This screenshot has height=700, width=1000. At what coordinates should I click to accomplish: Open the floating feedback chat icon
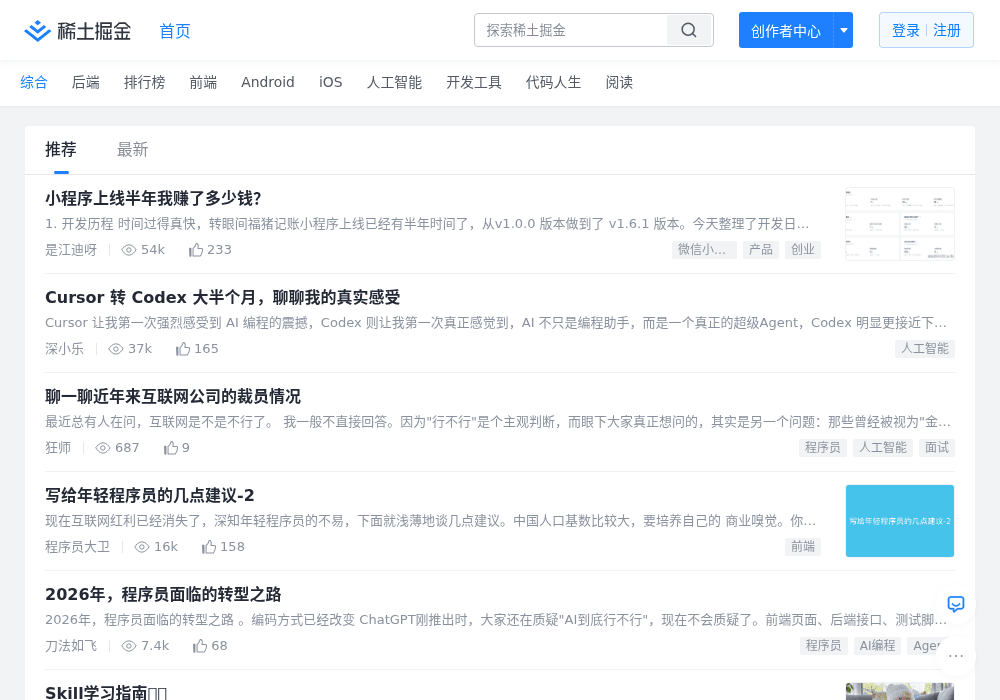pos(955,604)
